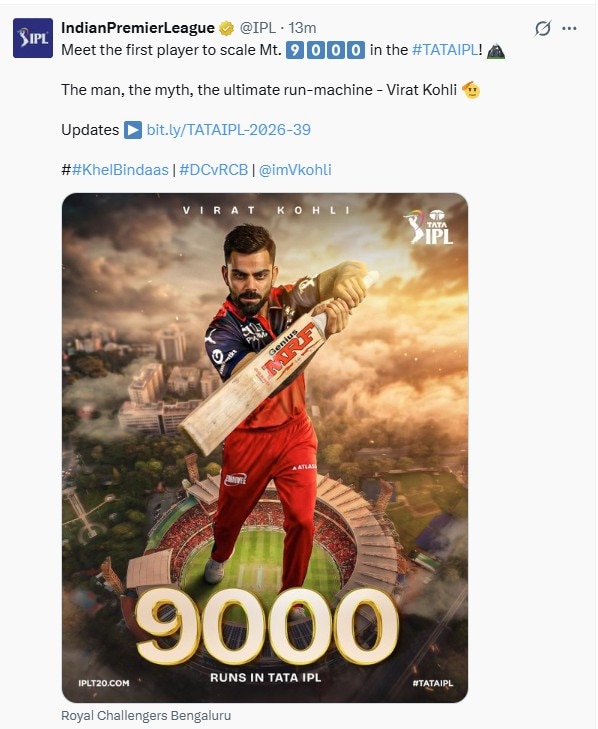
Task: Click the gold verified badge
Action: point(226,28)
